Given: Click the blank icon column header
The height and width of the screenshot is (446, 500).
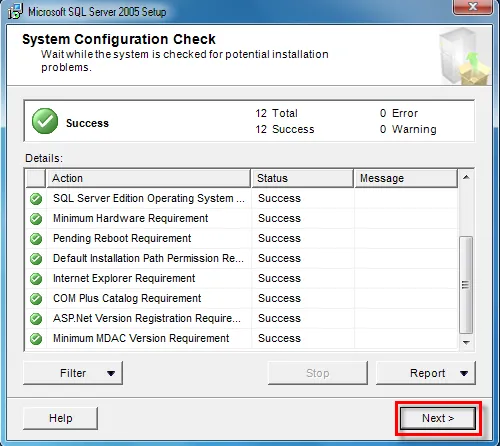Looking at the screenshot, I should (36, 178).
